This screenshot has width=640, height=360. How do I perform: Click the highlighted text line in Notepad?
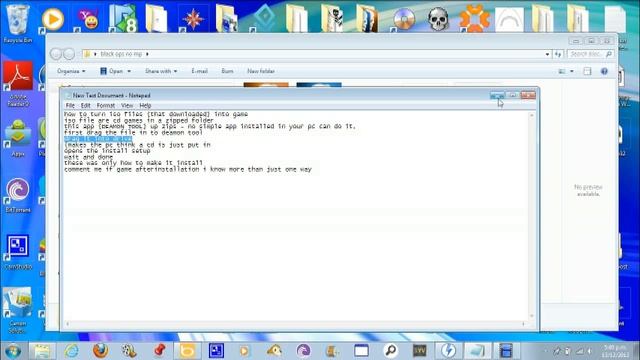tap(98, 139)
